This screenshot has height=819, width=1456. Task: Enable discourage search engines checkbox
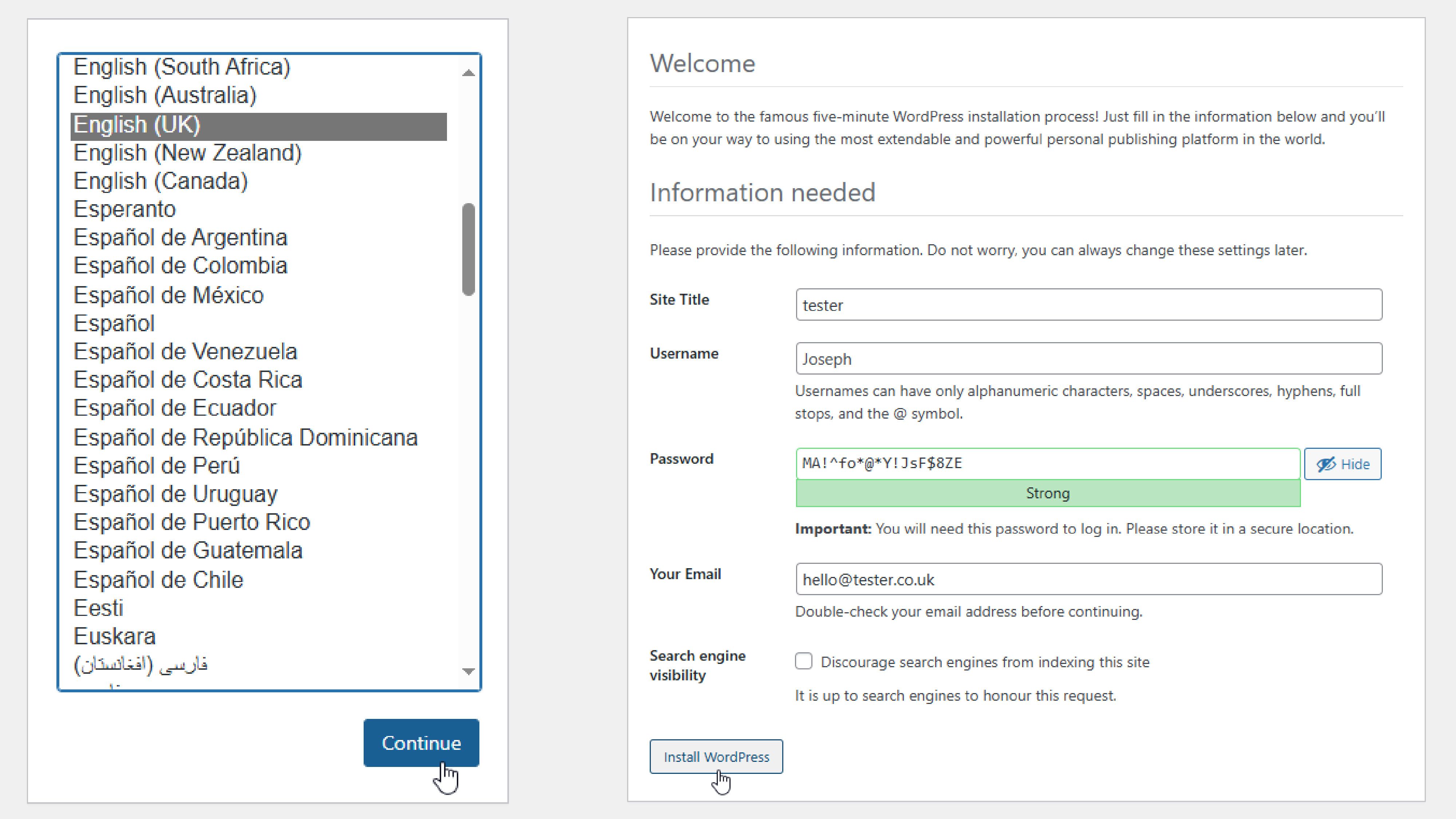[x=803, y=661]
